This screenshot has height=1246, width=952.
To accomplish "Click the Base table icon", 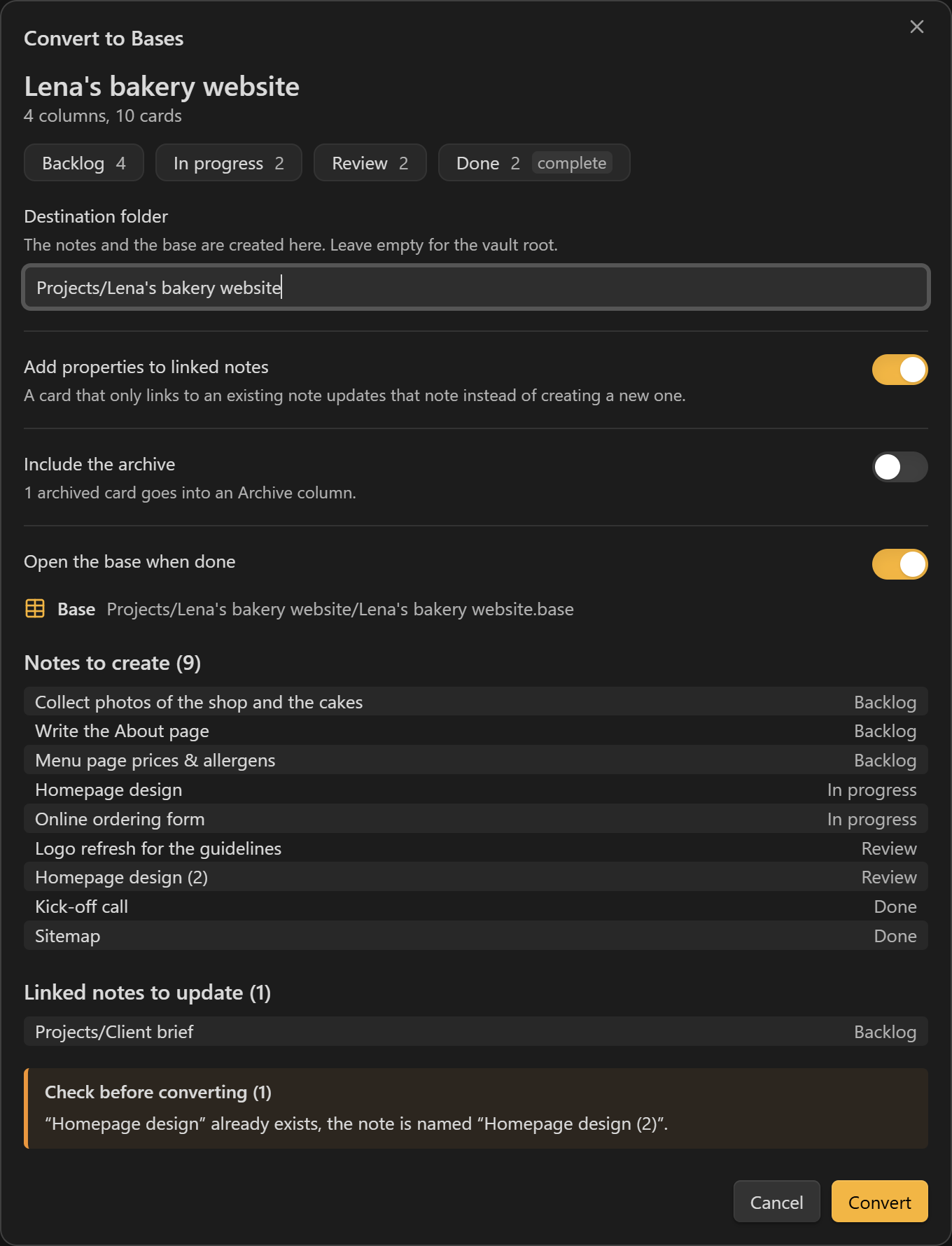I will click(x=35, y=608).
